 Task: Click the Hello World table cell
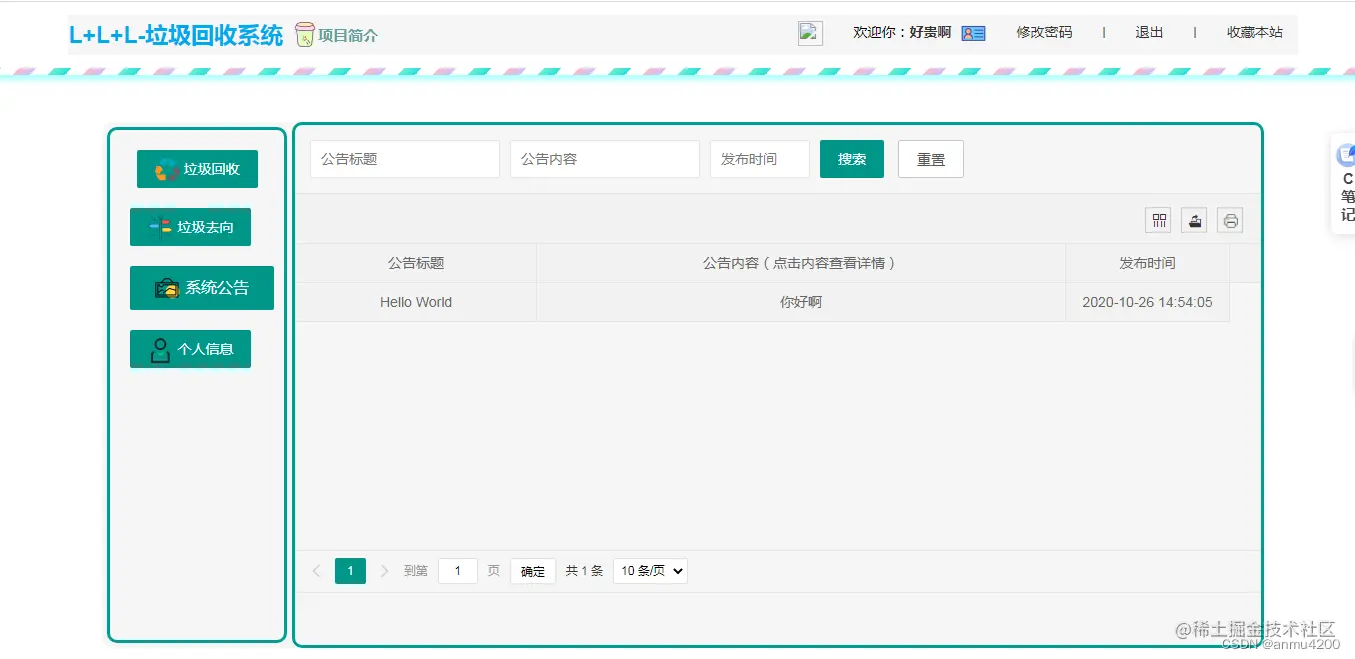coord(416,302)
